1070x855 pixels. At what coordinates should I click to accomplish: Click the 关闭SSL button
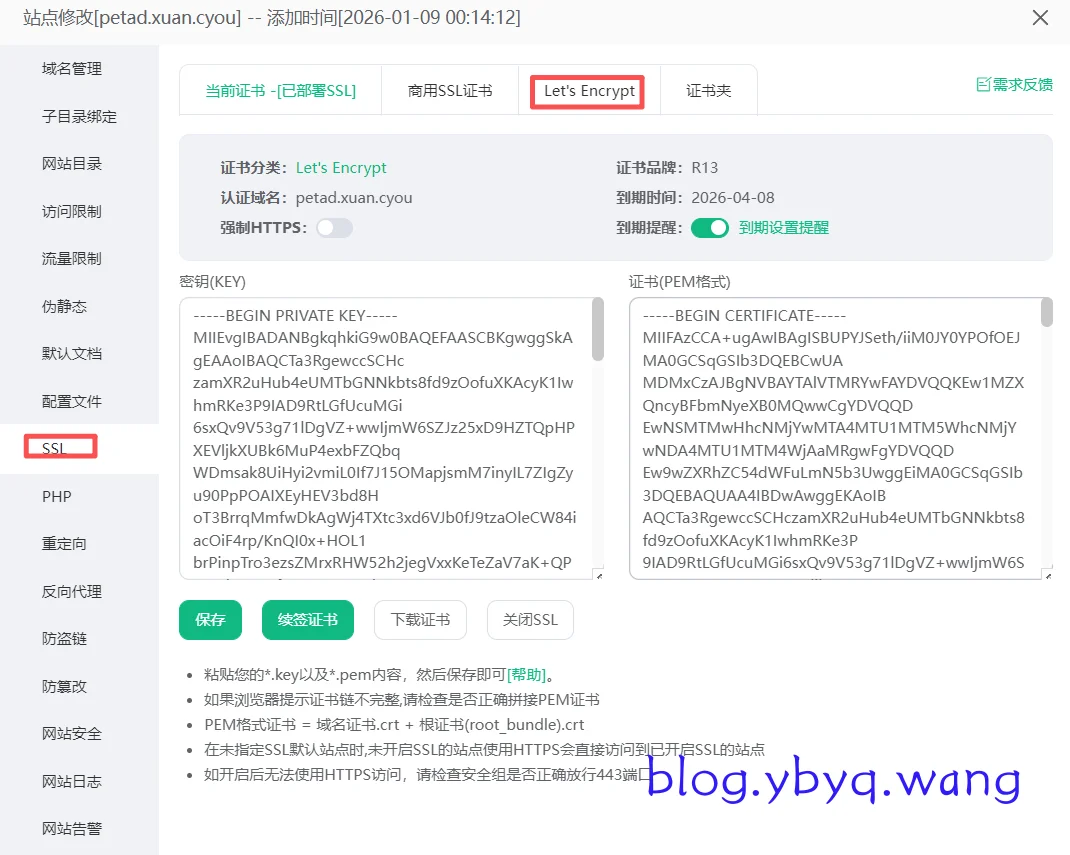(x=530, y=620)
